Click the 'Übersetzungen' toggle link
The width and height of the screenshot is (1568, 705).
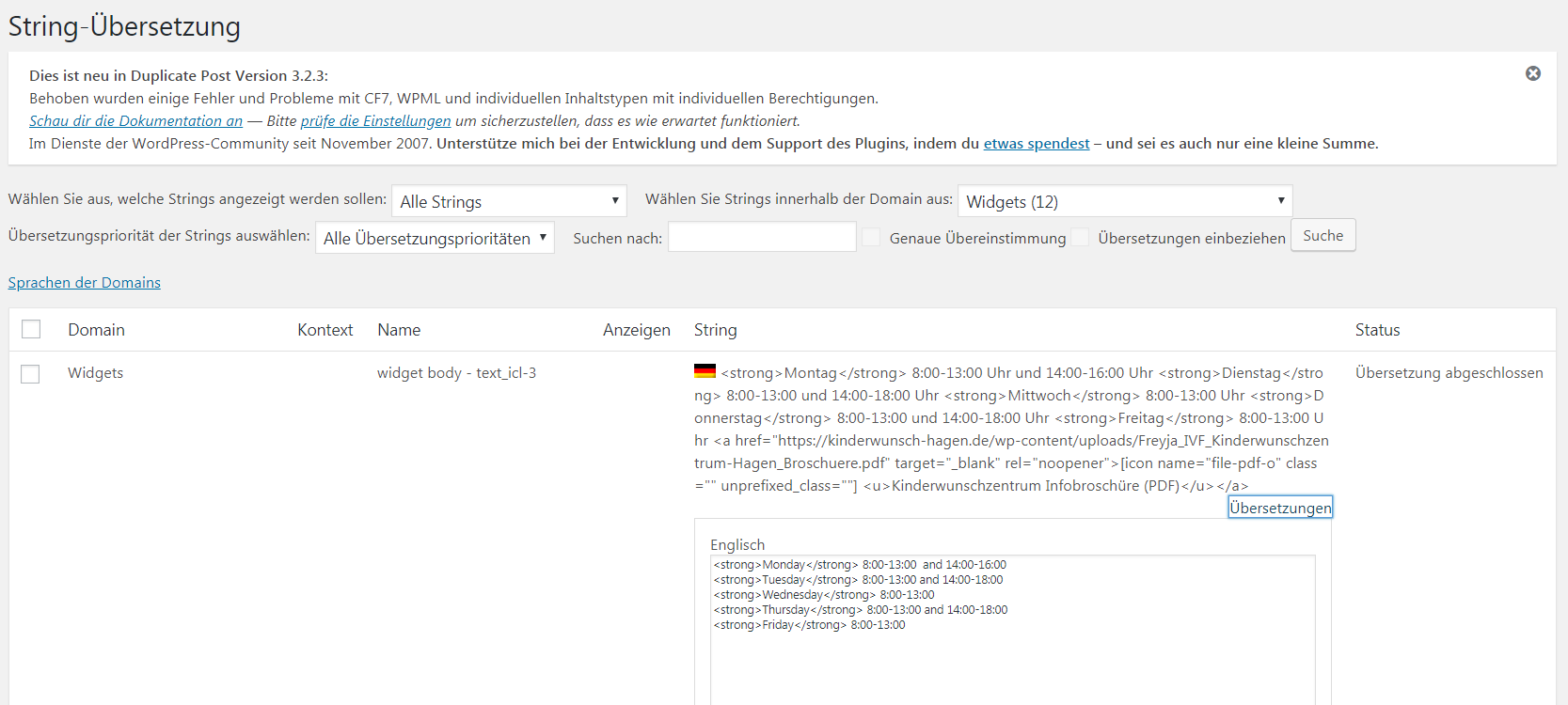click(x=1279, y=508)
